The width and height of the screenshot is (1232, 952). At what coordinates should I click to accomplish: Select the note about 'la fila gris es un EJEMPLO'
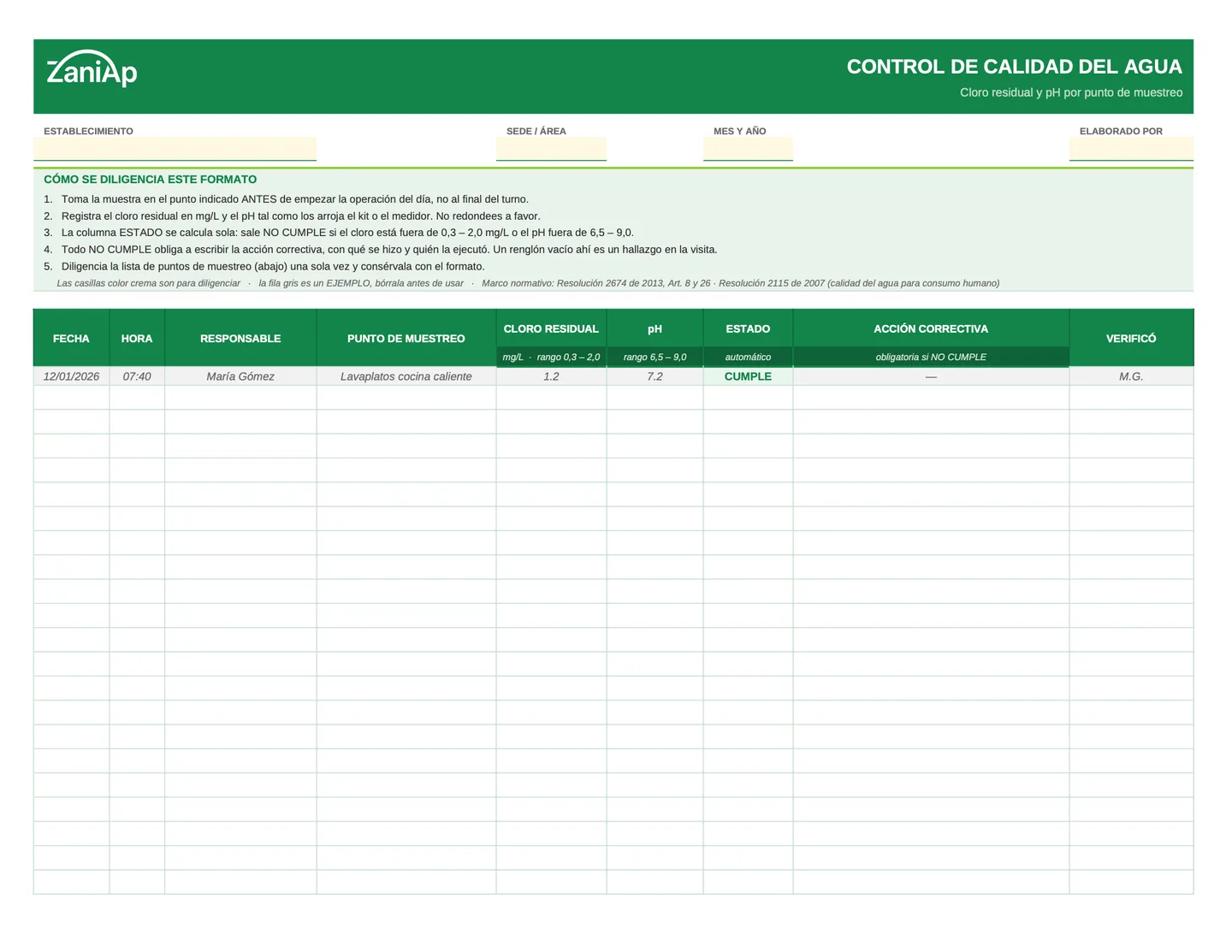[361, 283]
